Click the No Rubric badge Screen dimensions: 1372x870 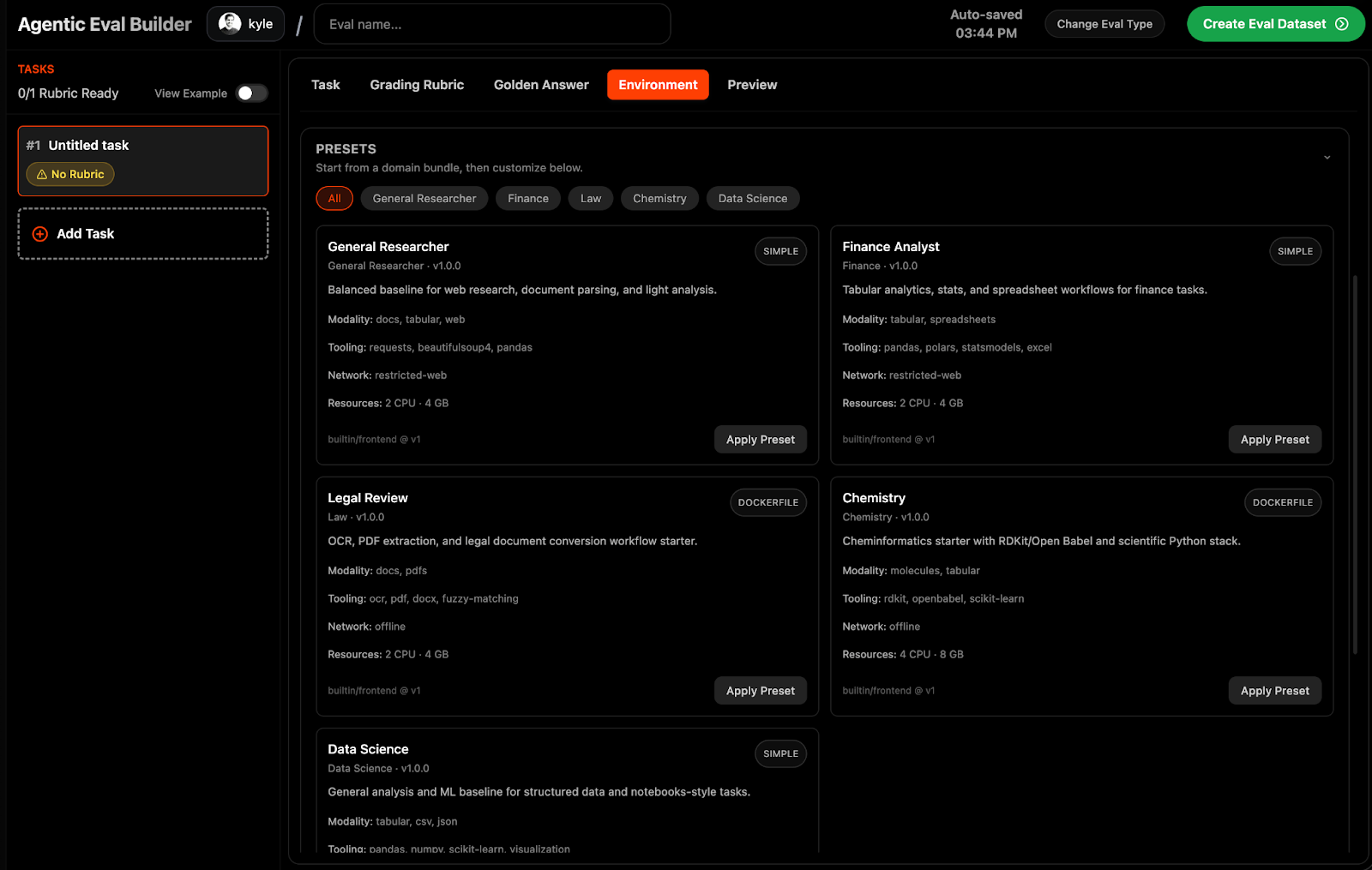[70, 174]
